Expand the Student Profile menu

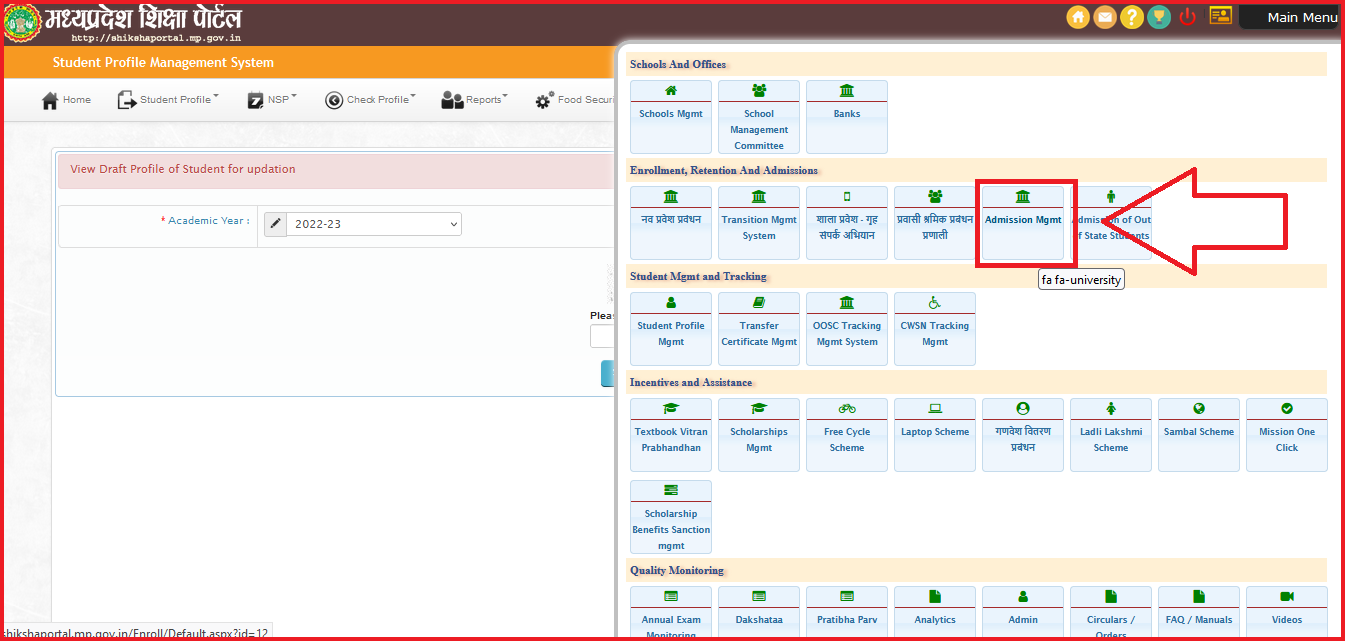point(168,100)
